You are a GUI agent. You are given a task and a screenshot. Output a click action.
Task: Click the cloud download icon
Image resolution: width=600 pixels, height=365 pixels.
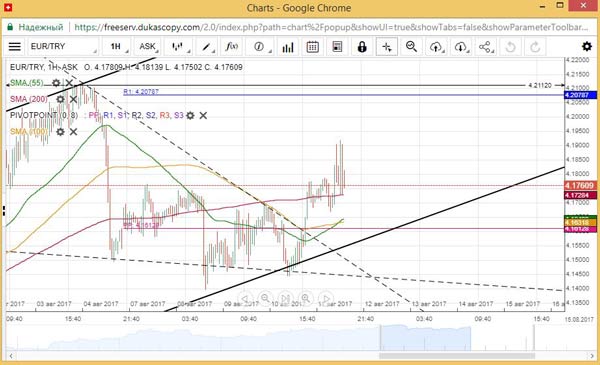461,47
